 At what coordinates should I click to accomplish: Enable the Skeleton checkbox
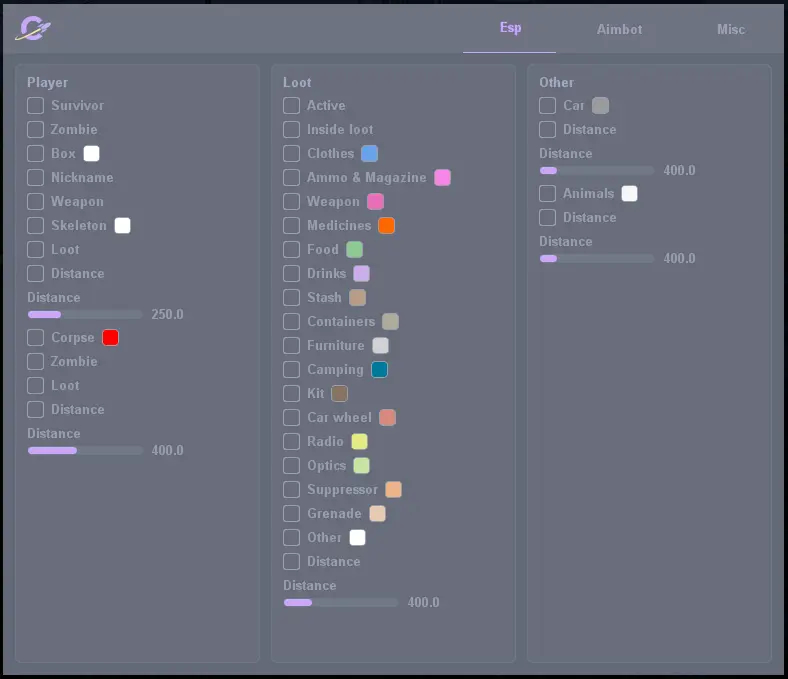[x=36, y=225]
